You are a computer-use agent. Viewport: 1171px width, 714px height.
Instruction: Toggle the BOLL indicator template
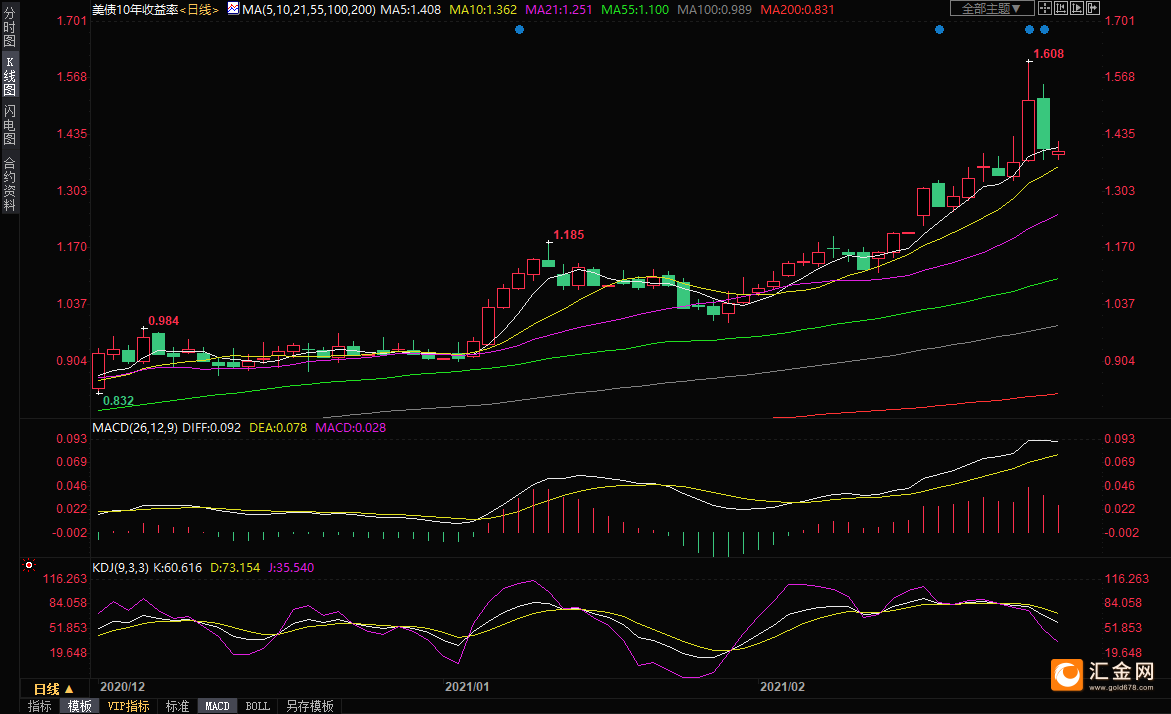click(257, 706)
